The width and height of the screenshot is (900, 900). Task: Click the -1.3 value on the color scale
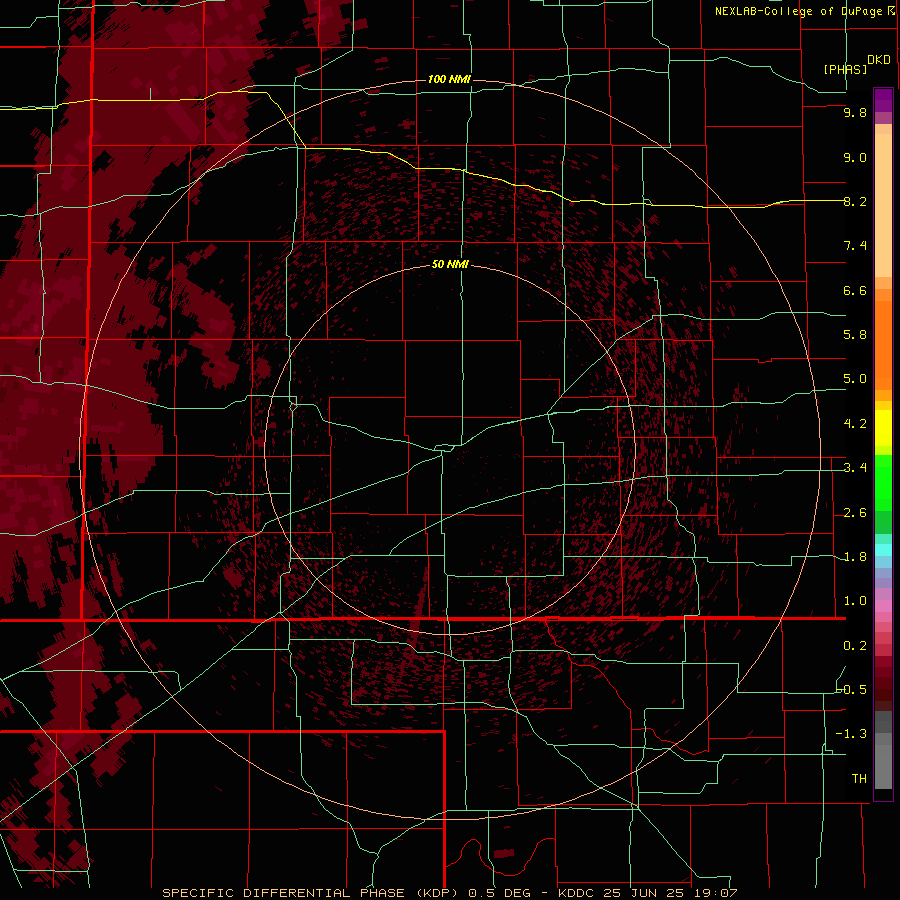(x=851, y=734)
